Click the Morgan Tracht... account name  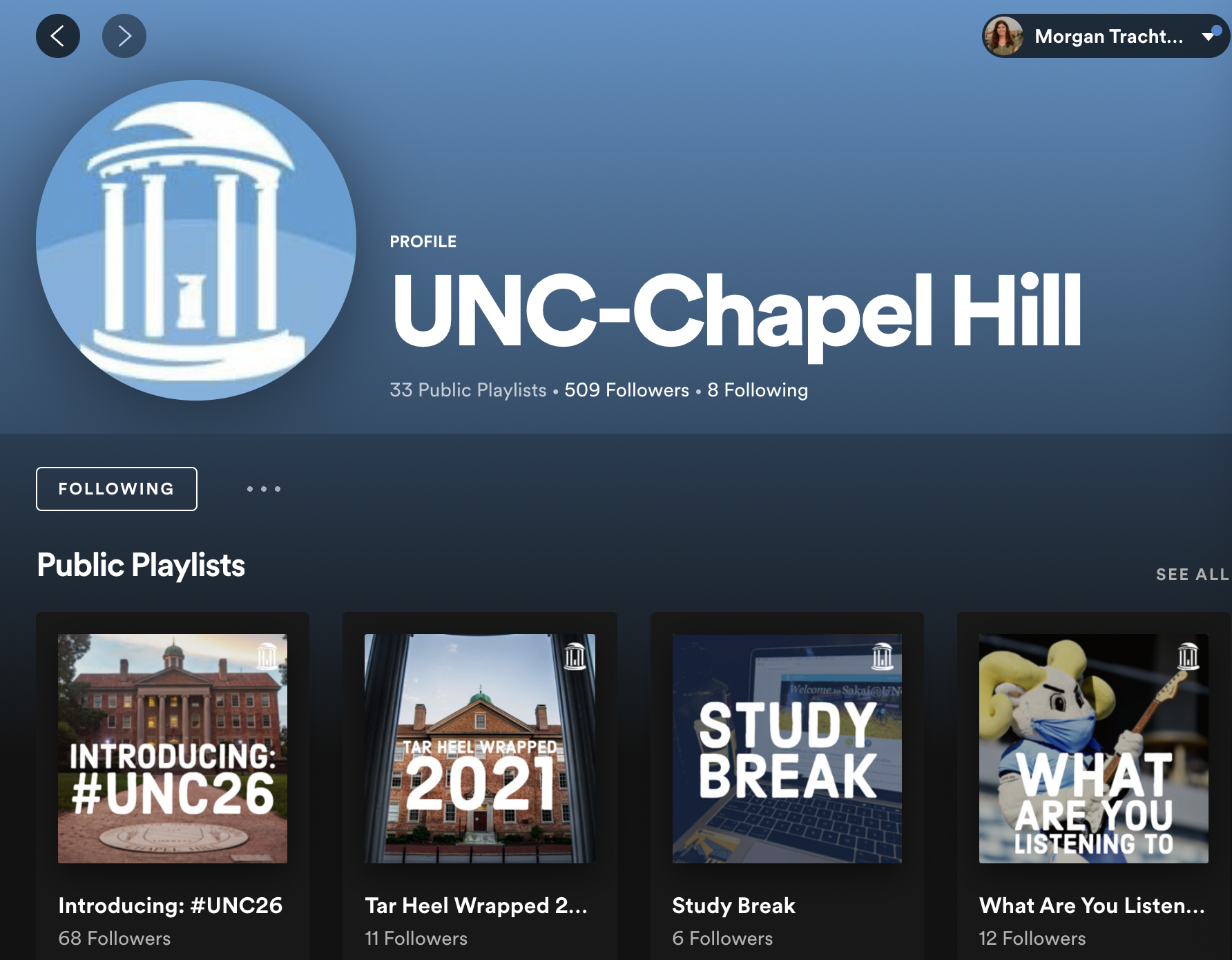(1109, 37)
